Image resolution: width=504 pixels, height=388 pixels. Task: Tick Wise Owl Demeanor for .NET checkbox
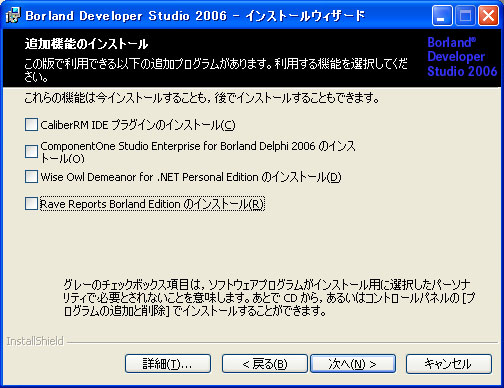[x=31, y=177]
